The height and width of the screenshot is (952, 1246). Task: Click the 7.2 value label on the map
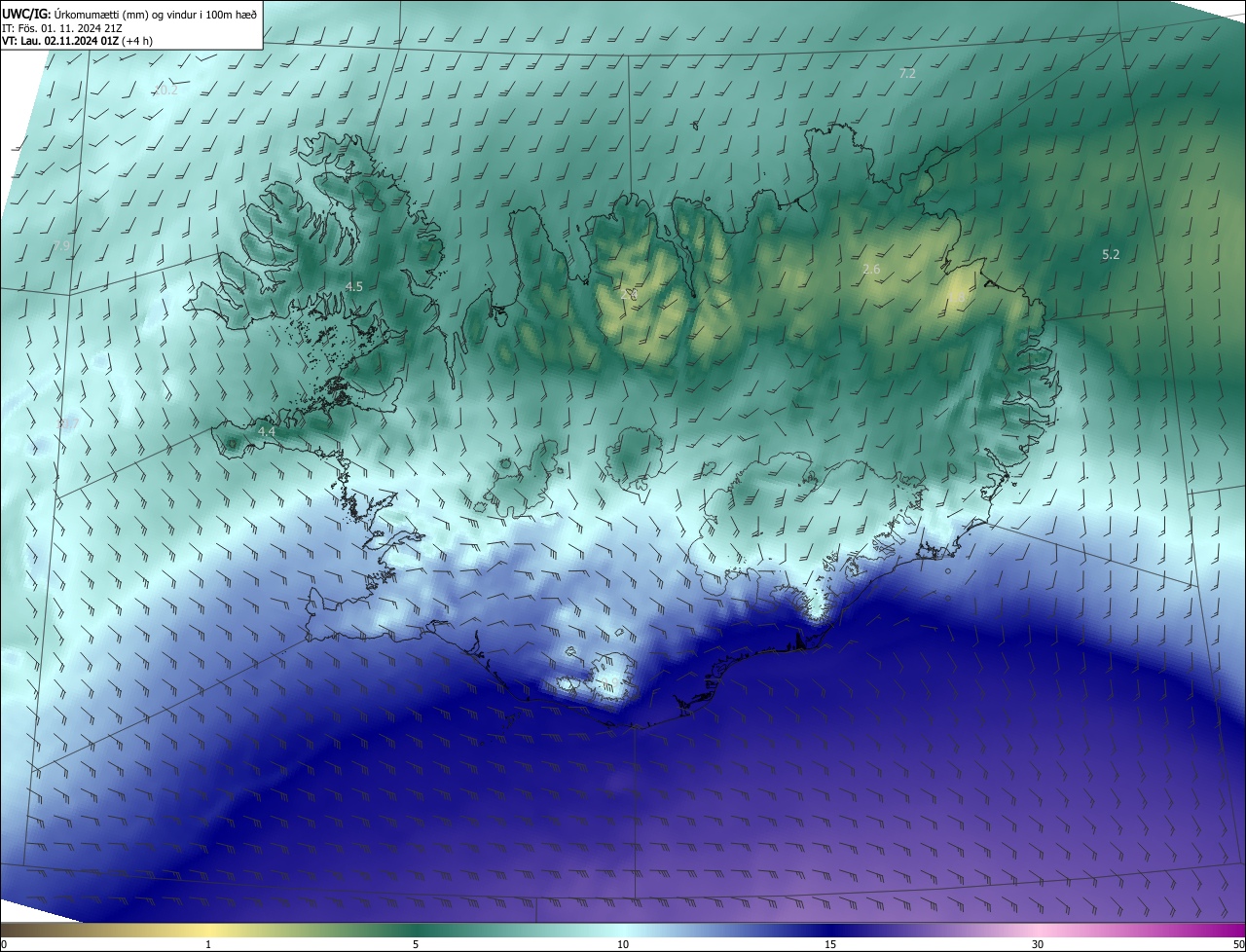pos(907,74)
